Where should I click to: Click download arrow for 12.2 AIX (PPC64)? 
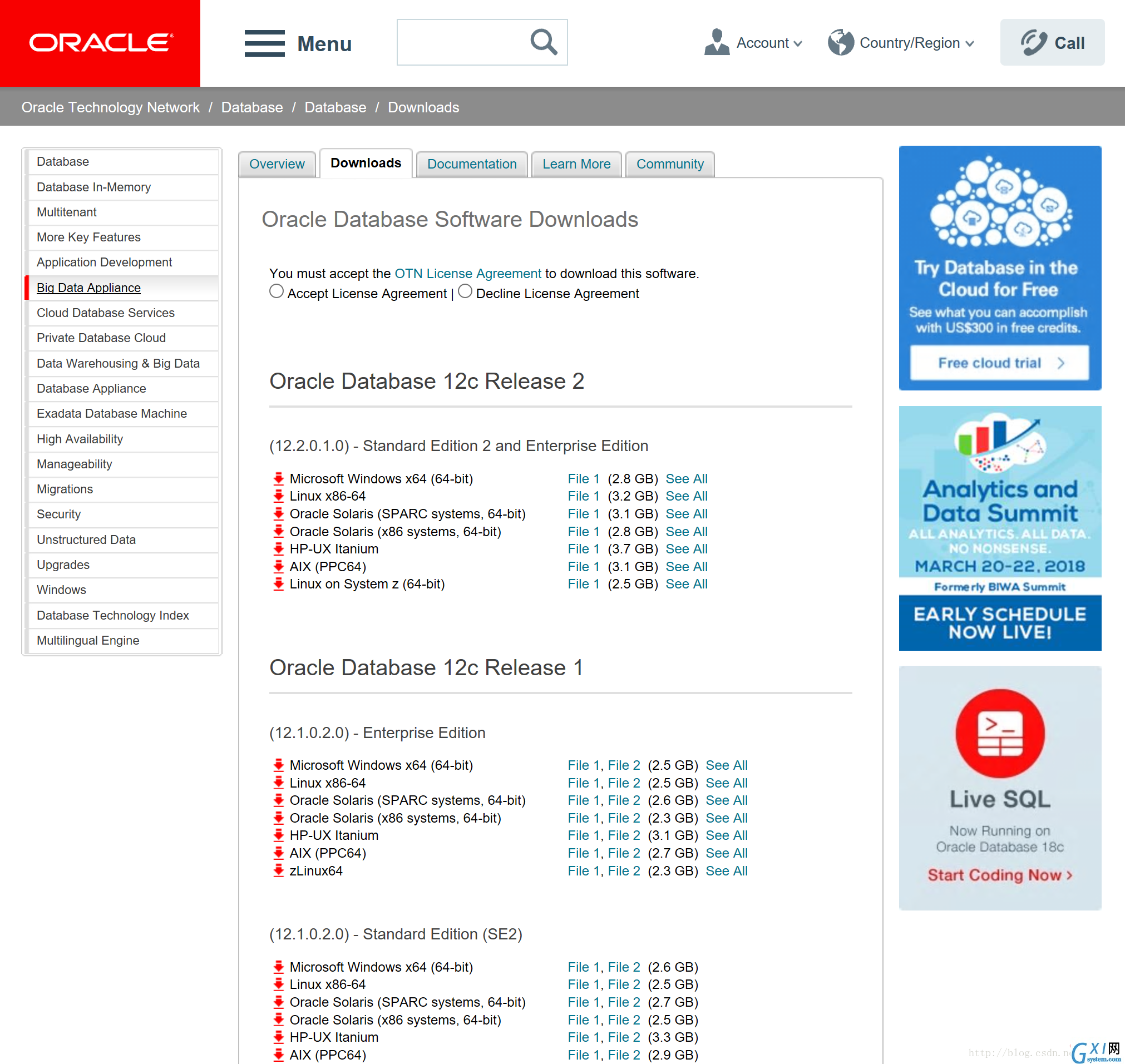pos(279,567)
